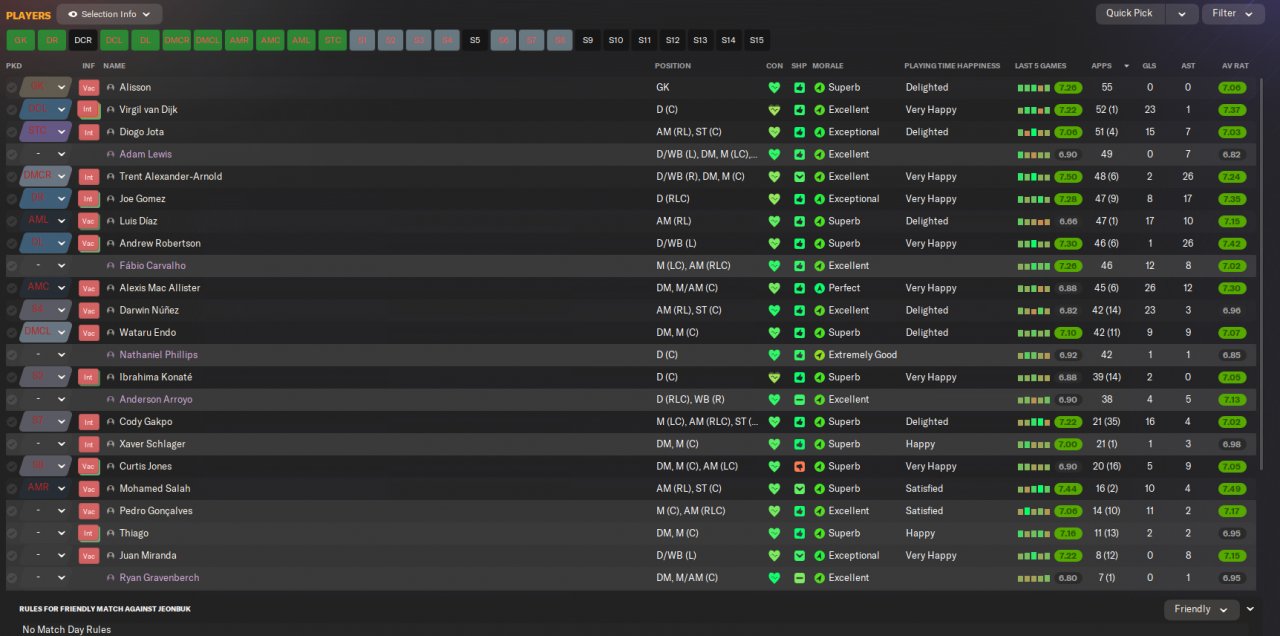Viewport: 1280px width, 636px height.
Task: Sort by the AV RAT column header
Action: coord(1235,66)
